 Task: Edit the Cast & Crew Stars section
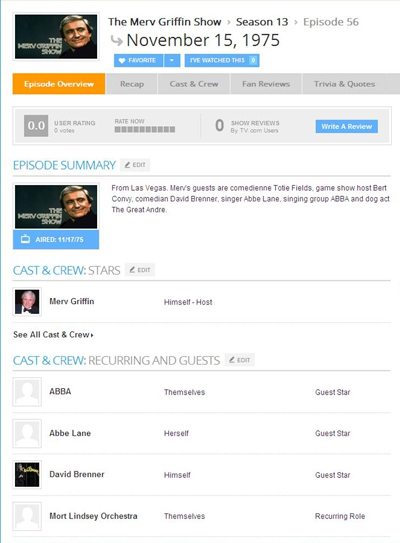click(x=140, y=270)
